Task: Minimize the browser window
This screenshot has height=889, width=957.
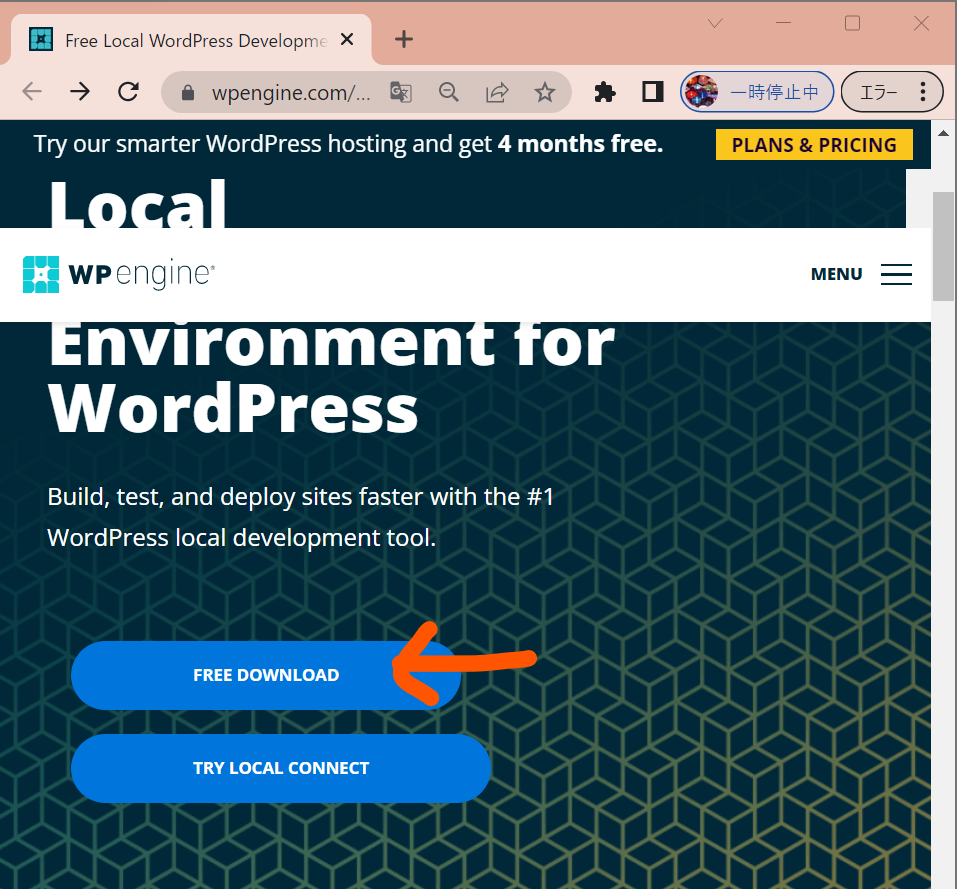Action: coord(783,23)
